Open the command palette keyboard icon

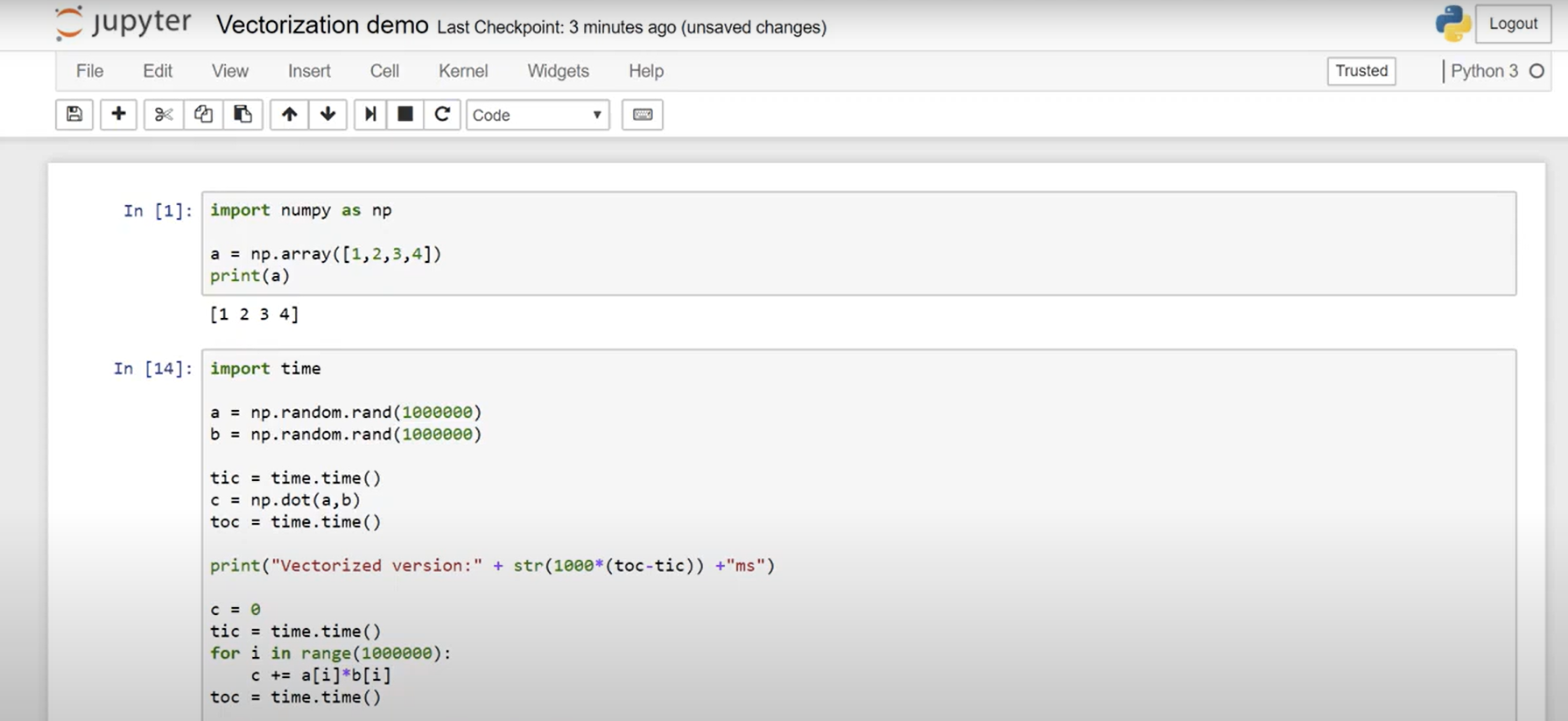(643, 115)
